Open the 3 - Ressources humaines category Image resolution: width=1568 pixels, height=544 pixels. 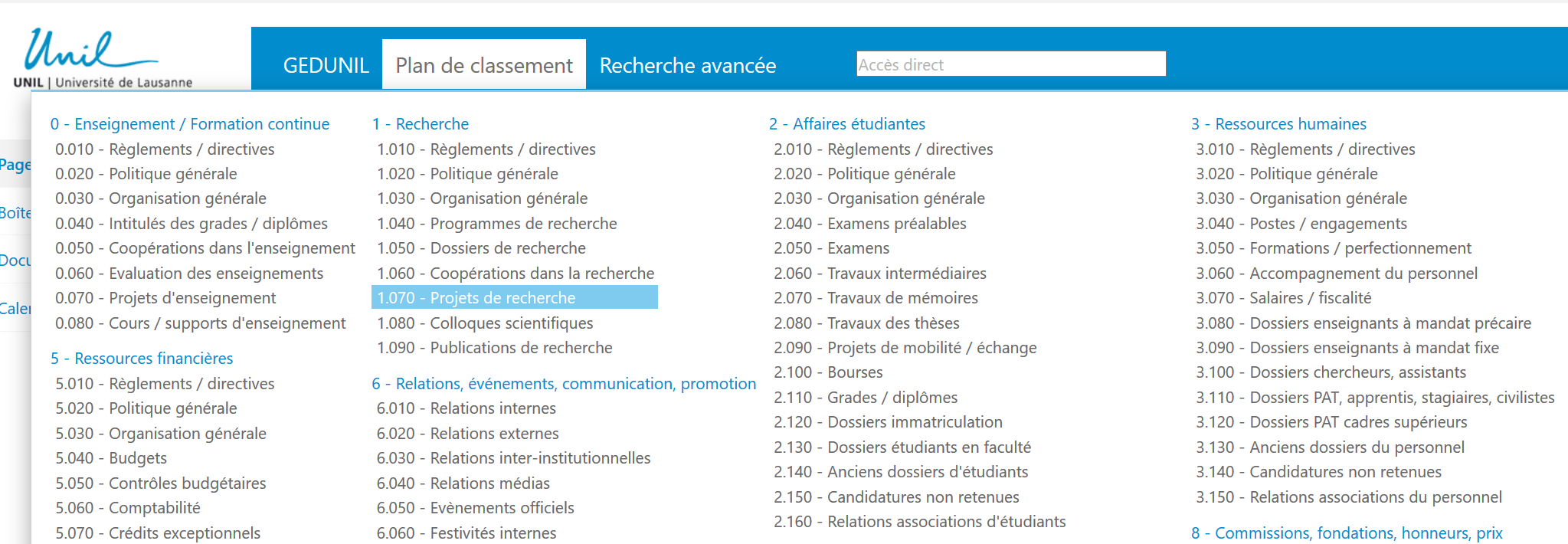click(x=1278, y=124)
